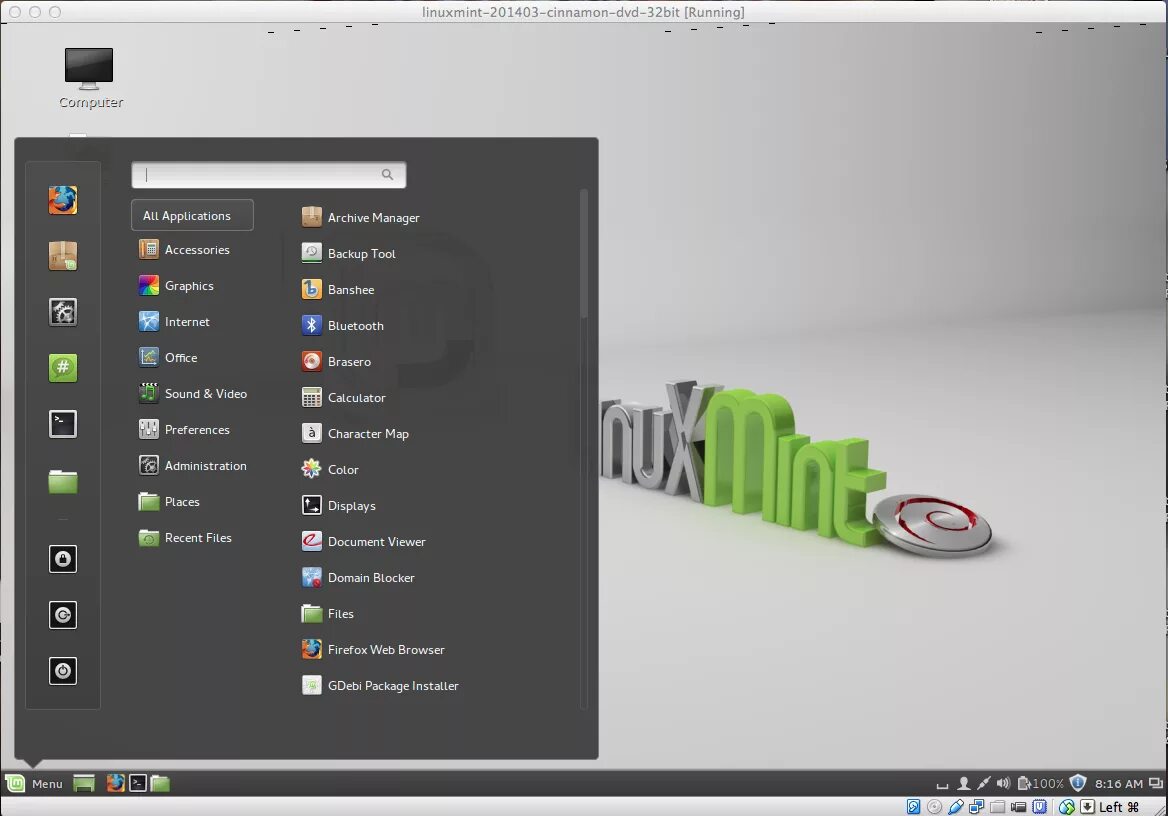Select the Graphics category
The width and height of the screenshot is (1168, 816).
pyautogui.click(x=176, y=285)
